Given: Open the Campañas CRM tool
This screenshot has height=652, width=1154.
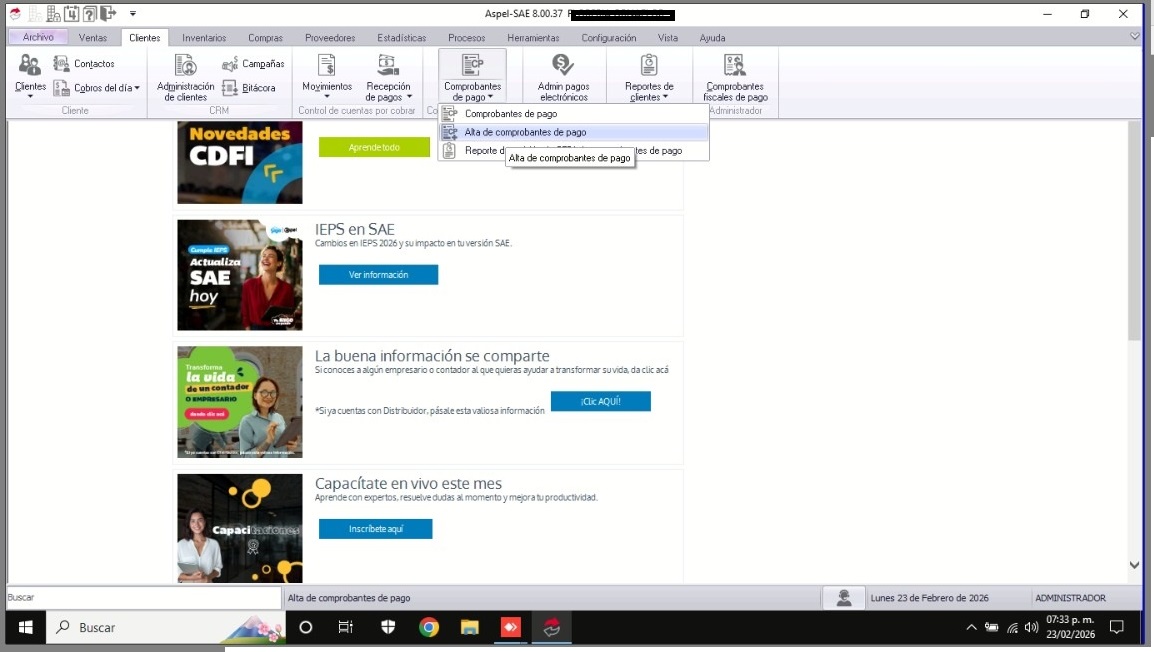Looking at the screenshot, I should pyautogui.click(x=252, y=64).
